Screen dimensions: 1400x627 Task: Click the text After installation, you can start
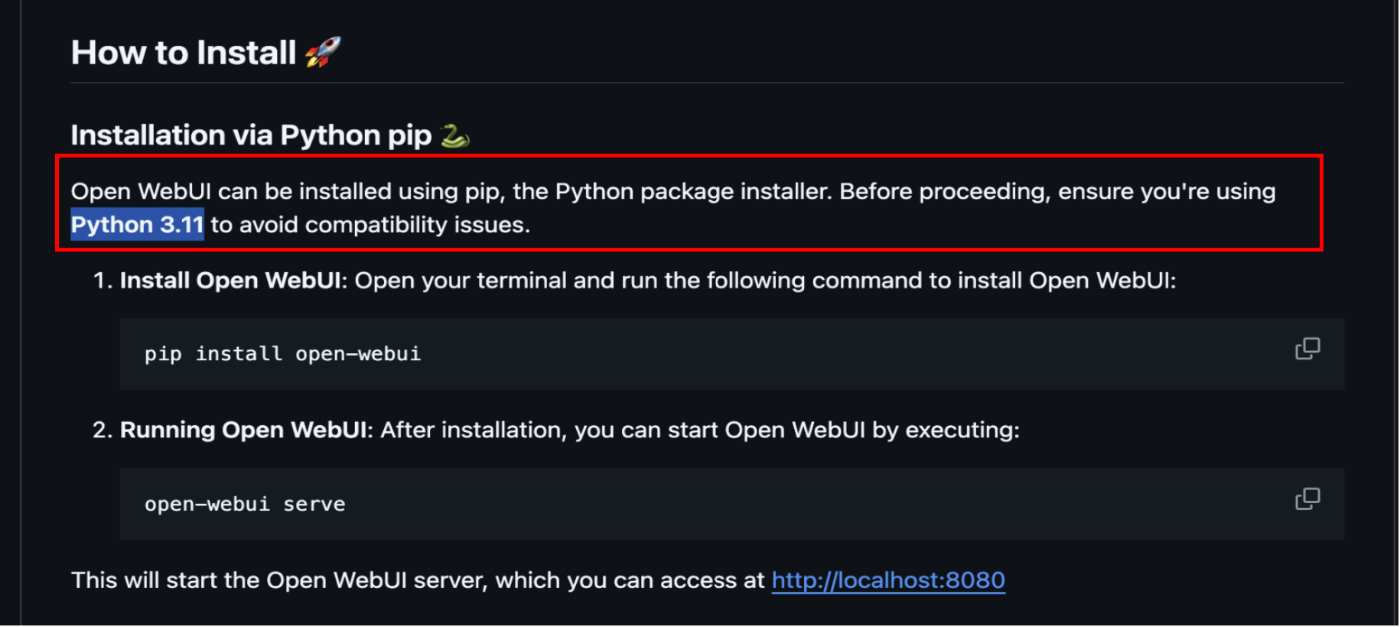550,431
